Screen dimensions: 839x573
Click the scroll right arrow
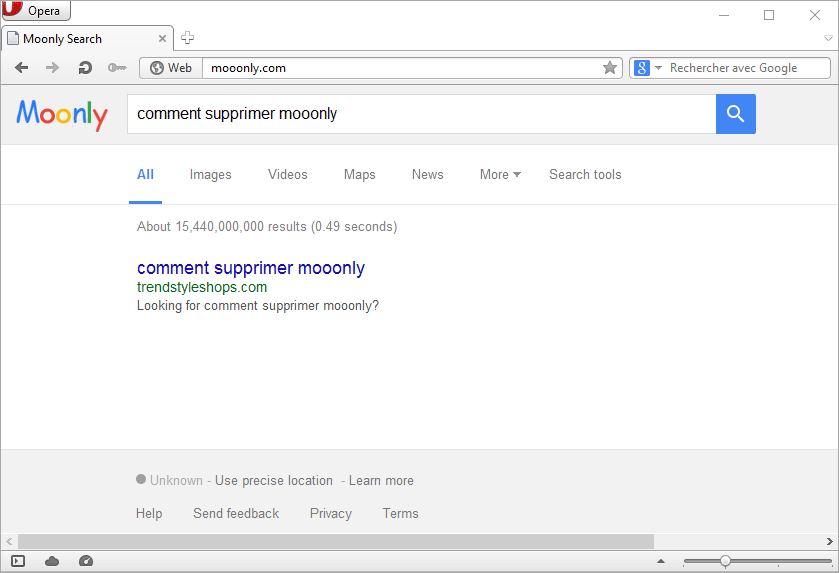(830, 541)
